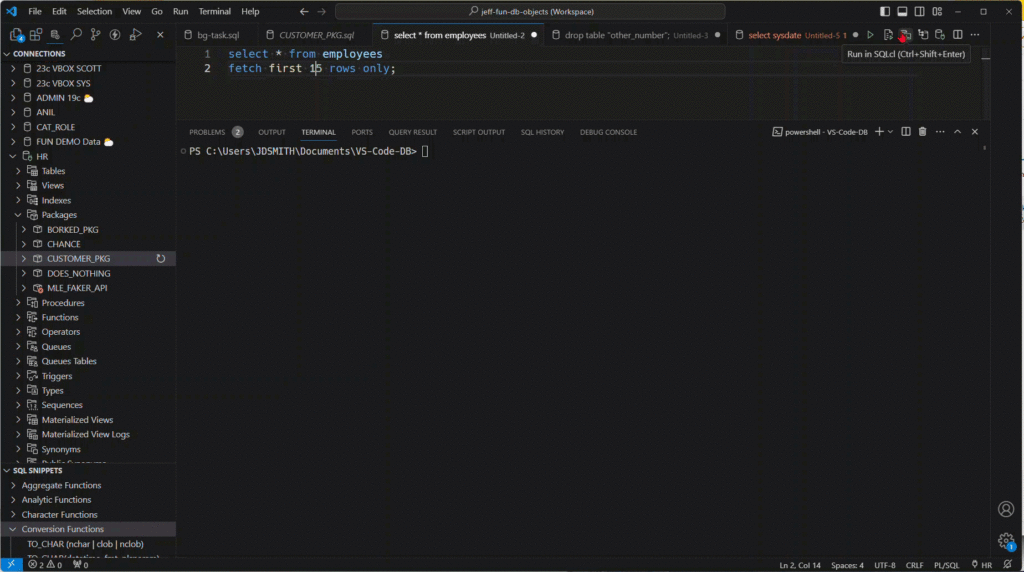The image size is (1024, 572).
Task: Open terminal panel more actions ellipsis
Action: click(x=940, y=132)
